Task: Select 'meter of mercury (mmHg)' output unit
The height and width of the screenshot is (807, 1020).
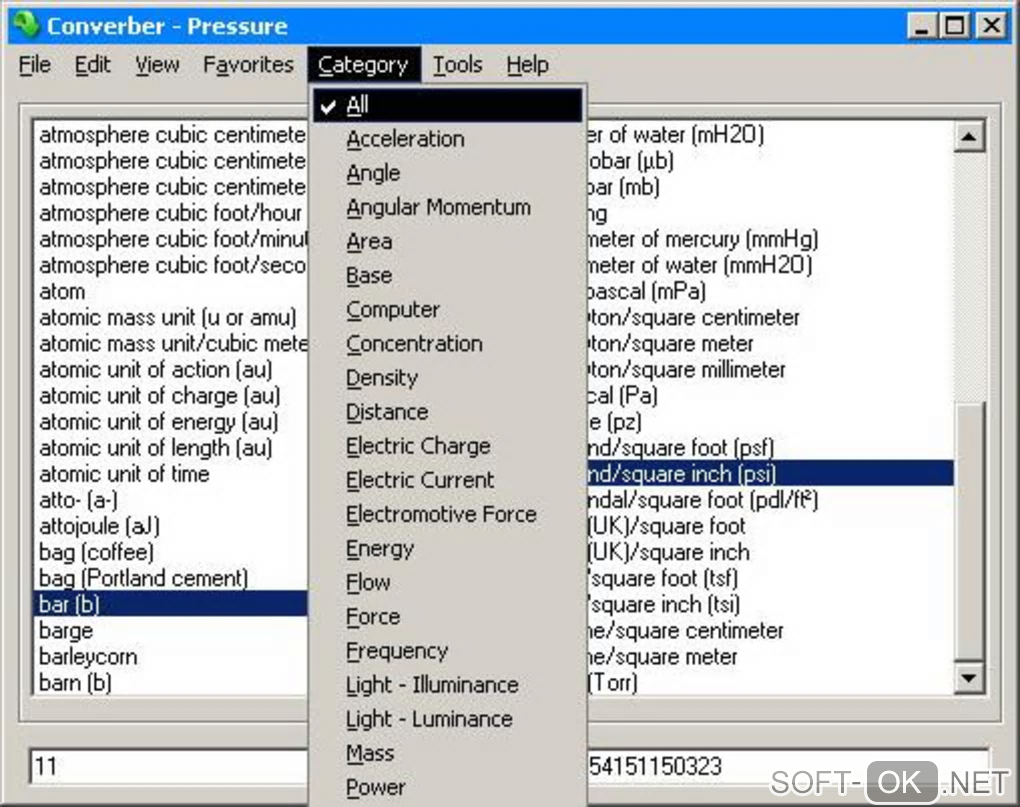Action: (770, 239)
